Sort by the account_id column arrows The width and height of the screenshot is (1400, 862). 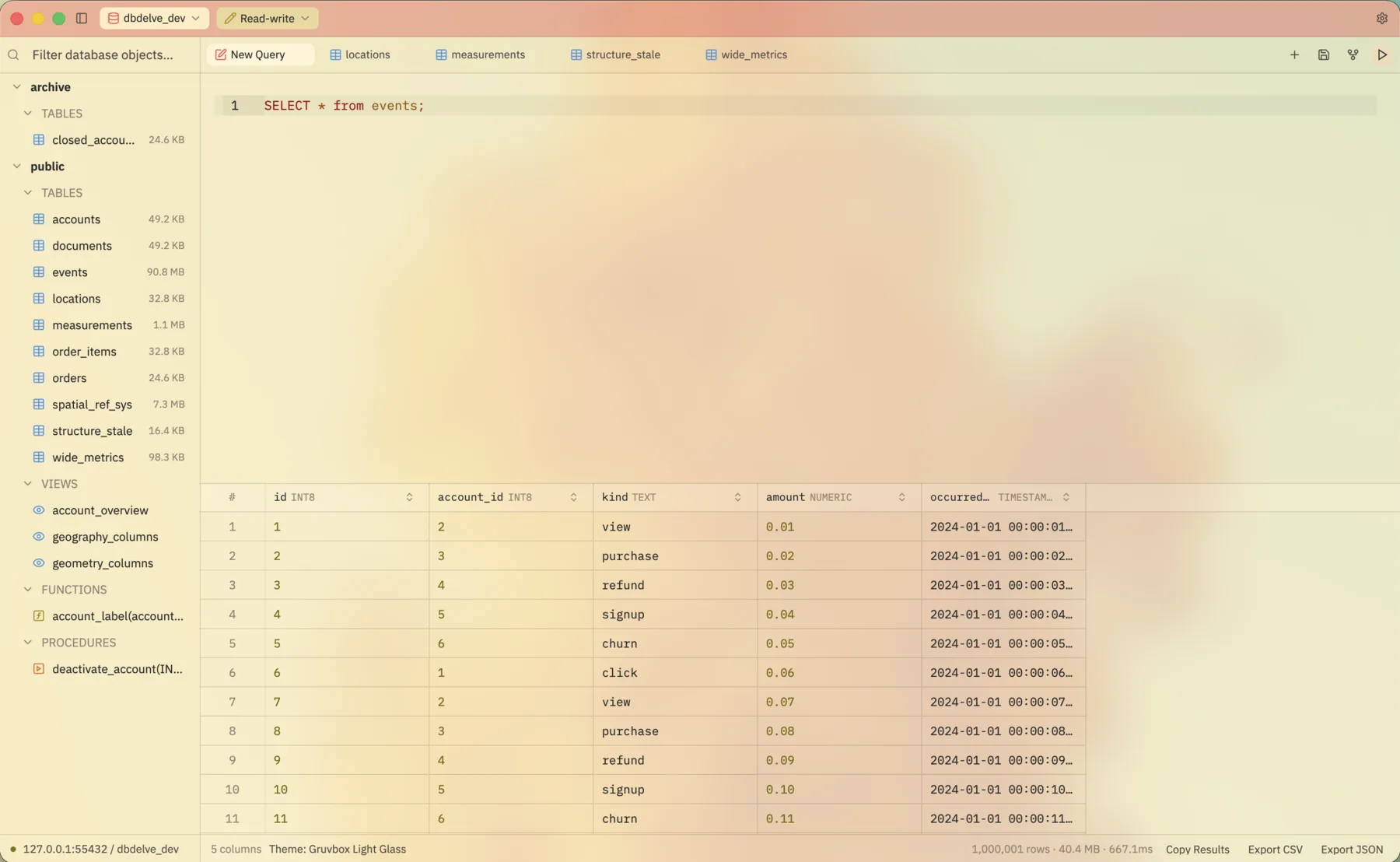pos(573,497)
